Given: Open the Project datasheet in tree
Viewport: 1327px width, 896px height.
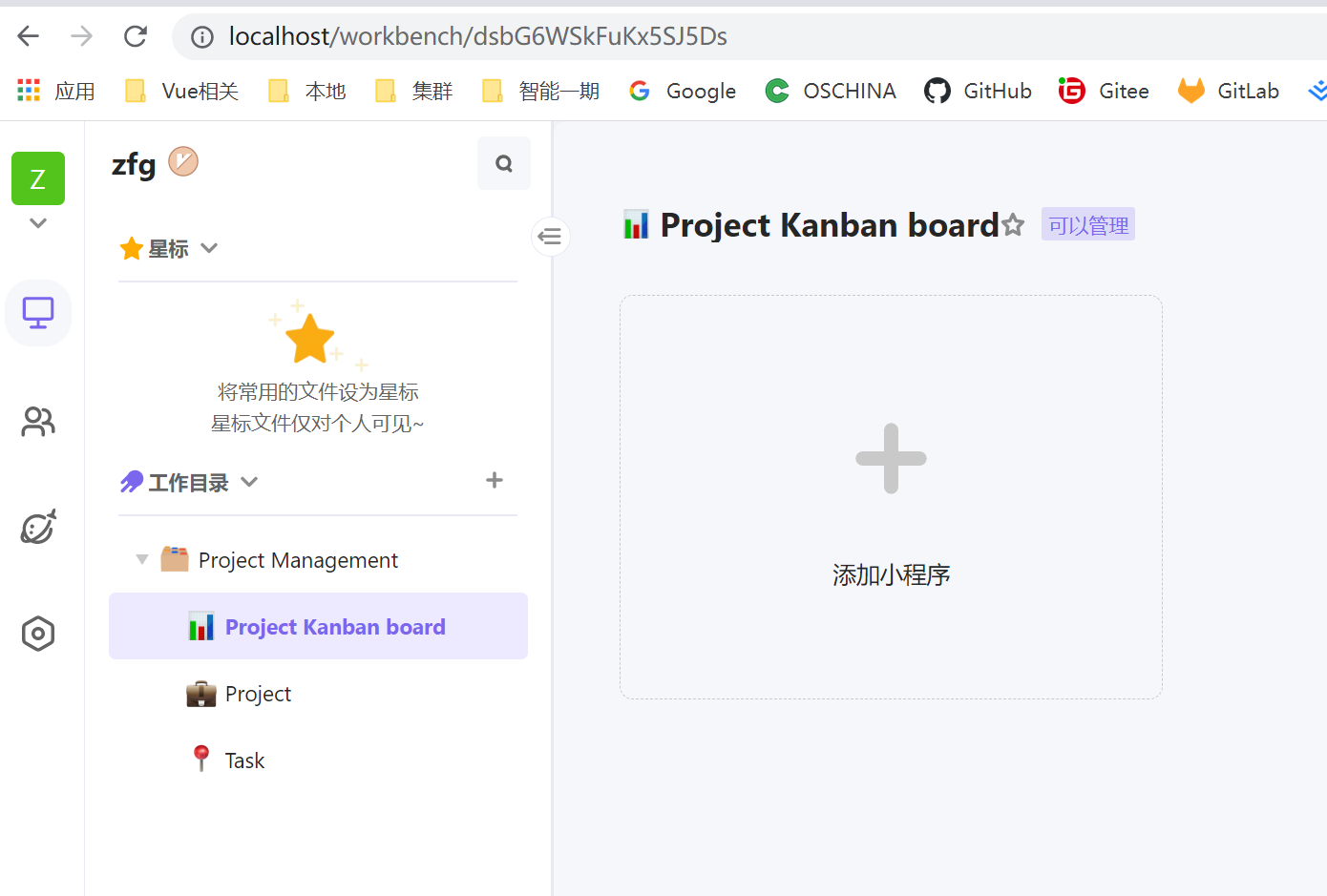Looking at the screenshot, I should (x=318, y=694).
